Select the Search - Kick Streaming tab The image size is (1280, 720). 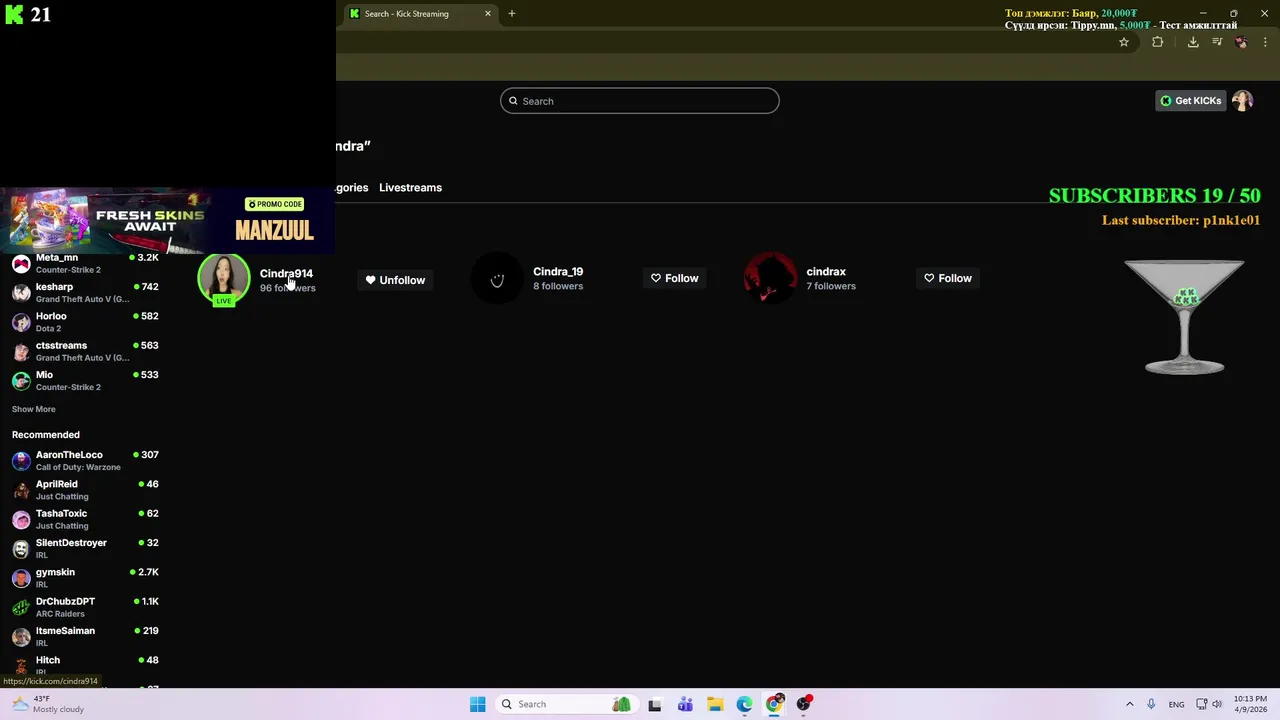point(420,14)
